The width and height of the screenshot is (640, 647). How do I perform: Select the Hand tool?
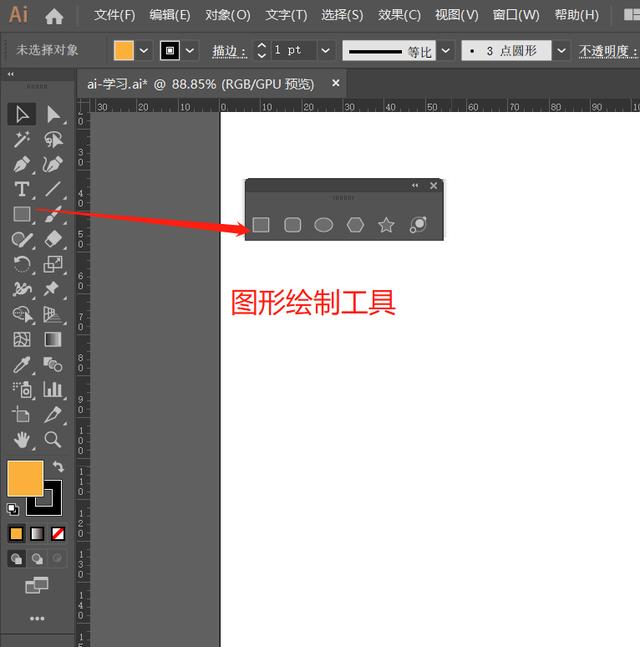[x=21, y=440]
